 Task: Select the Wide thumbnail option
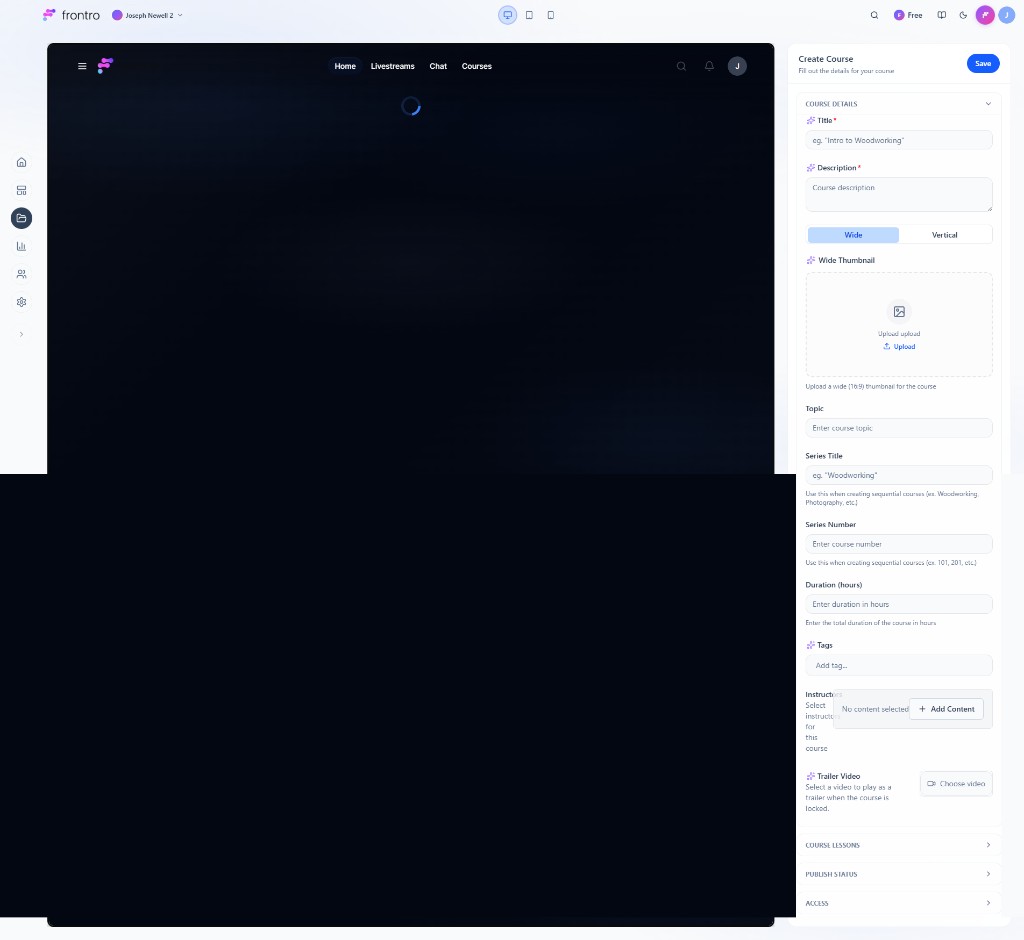click(x=853, y=235)
